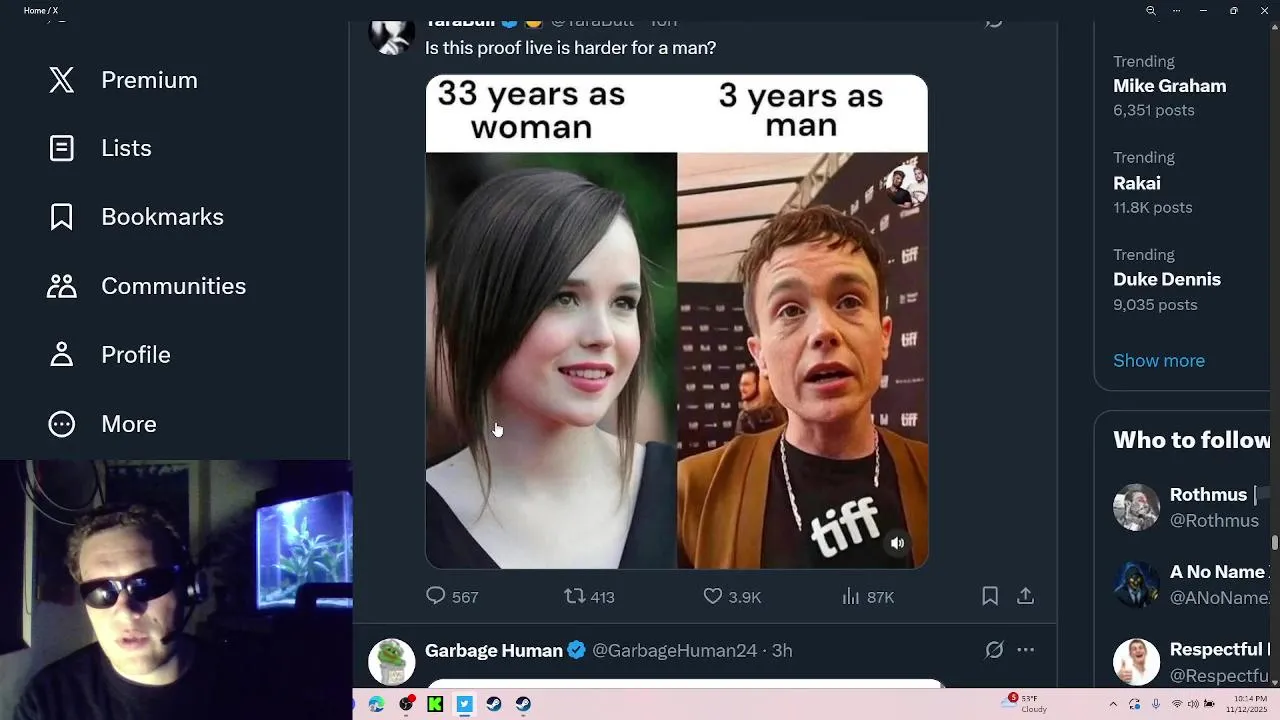1280x720 pixels.
Task: Open view analytics showing 87K
Action: coord(851,596)
